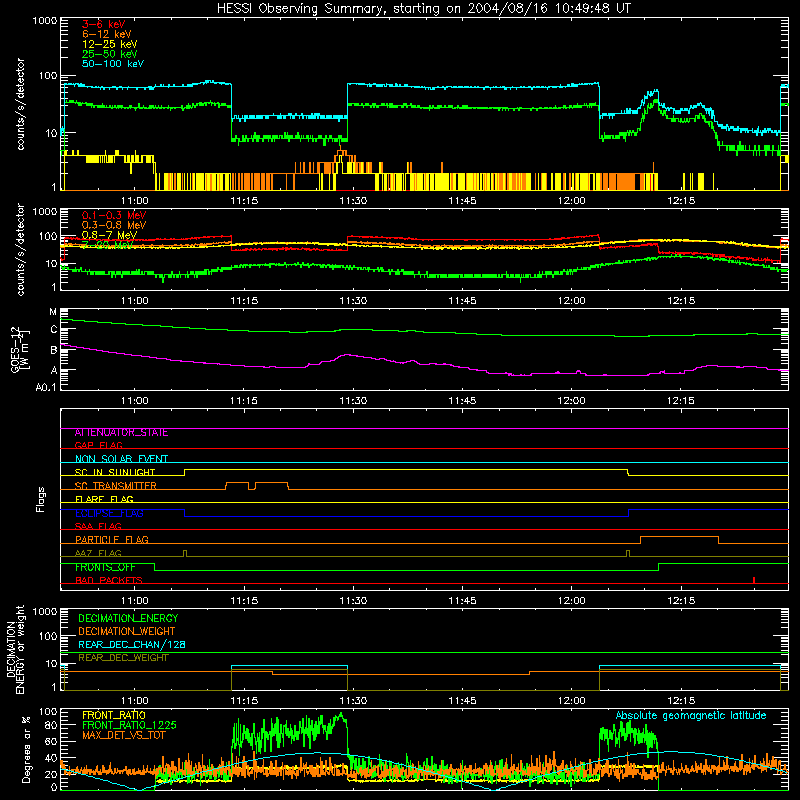This screenshot has width=800, height=800.
Task: Click the '0.8-7 MeV' legend label
Action: click(x=109, y=235)
